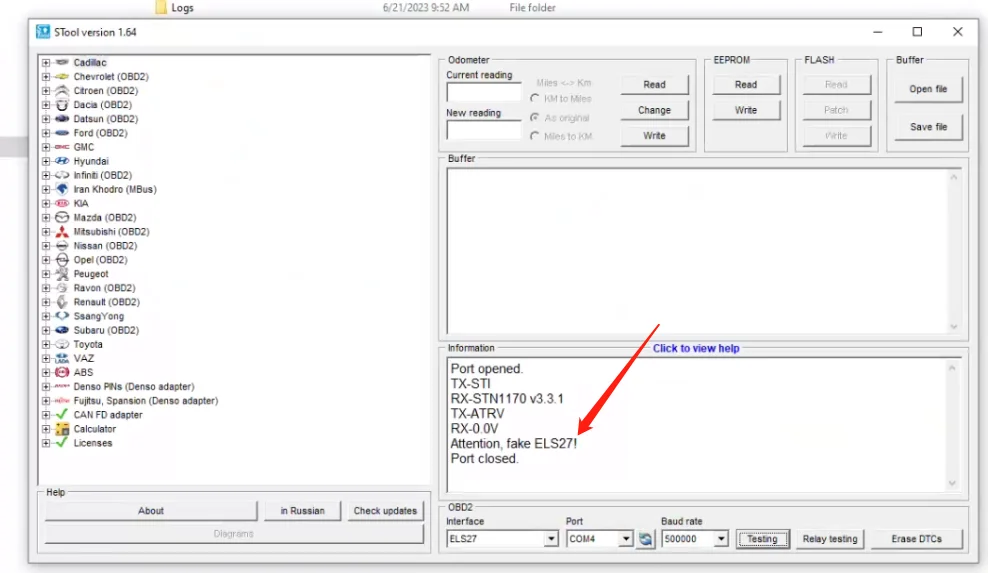Click the Mazda (OBD2) logo icon

tap(62, 217)
